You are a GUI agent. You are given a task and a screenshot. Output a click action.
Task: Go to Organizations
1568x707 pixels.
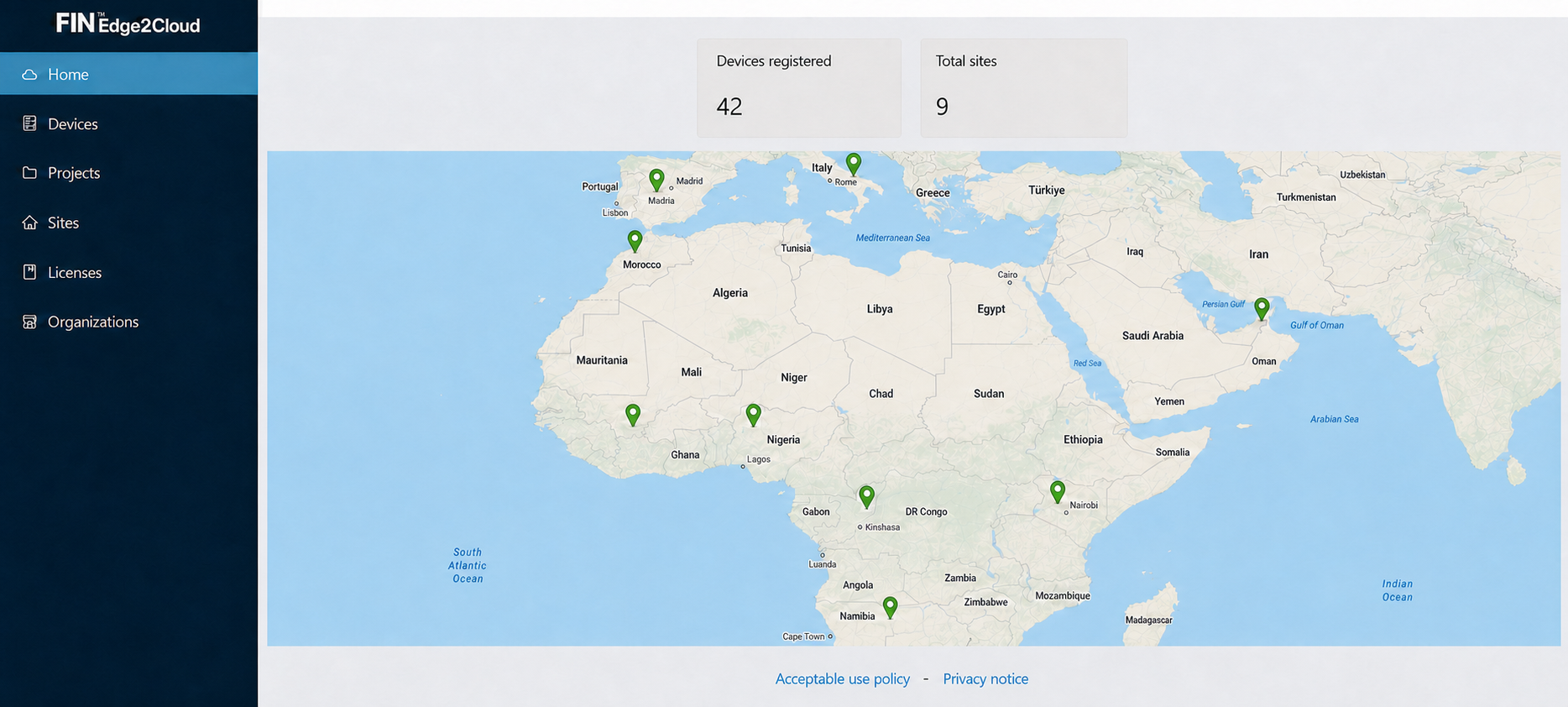click(129, 322)
